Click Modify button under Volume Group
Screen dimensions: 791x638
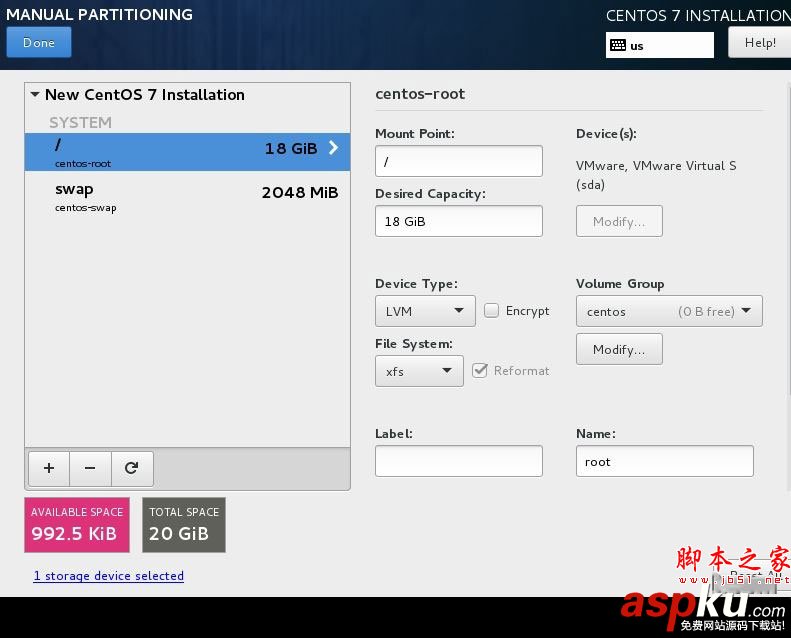619,349
